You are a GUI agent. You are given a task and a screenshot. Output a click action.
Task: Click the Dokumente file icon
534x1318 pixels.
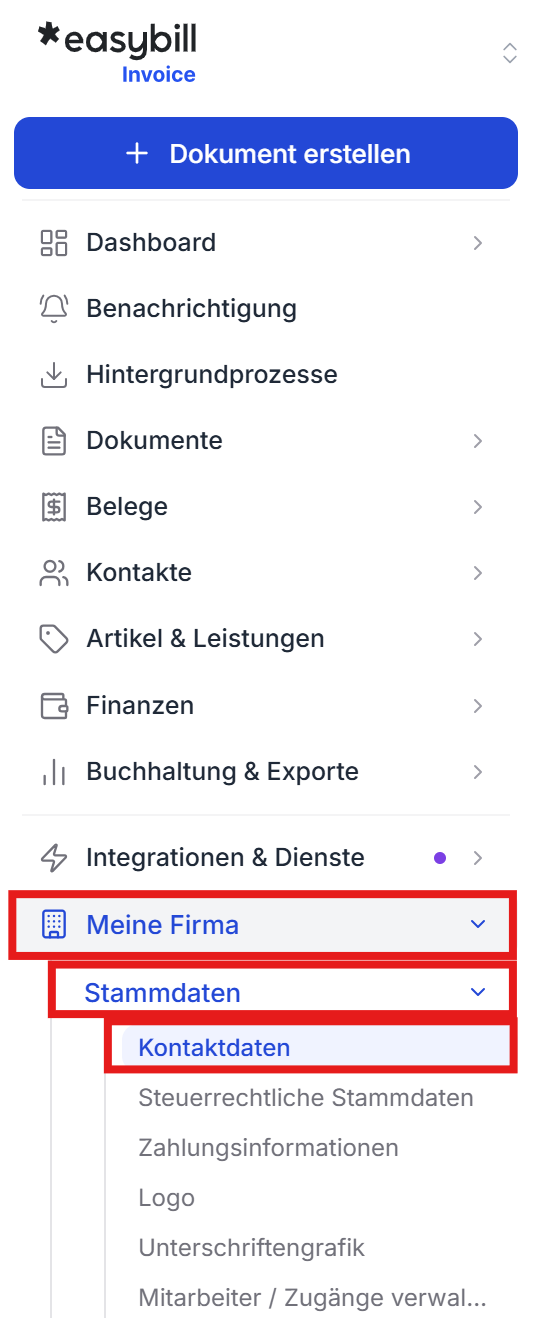tap(53, 441)
